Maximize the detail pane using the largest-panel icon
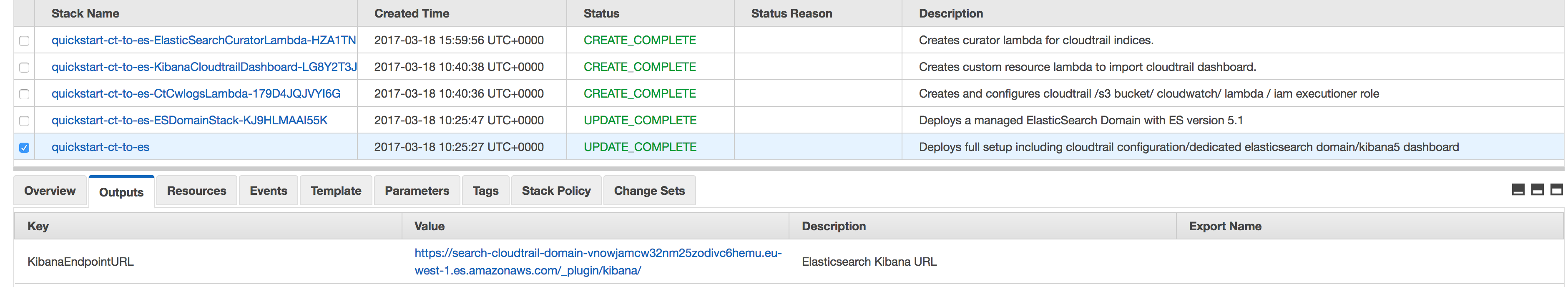This screenshot has width=1568, height=287. point(1556,190)
